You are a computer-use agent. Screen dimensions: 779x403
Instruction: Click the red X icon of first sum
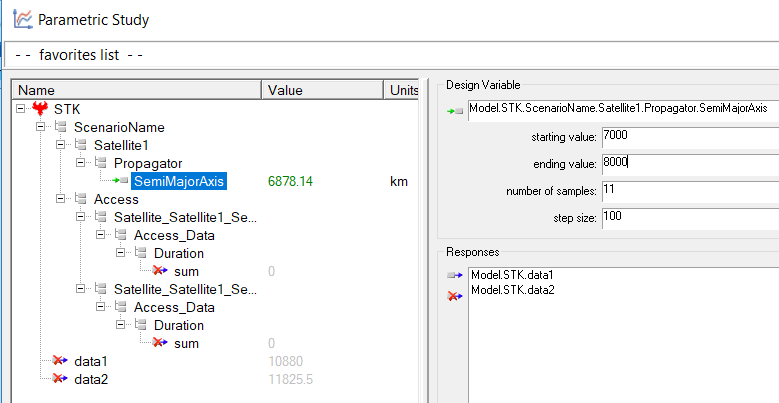(x=160, y=271)
